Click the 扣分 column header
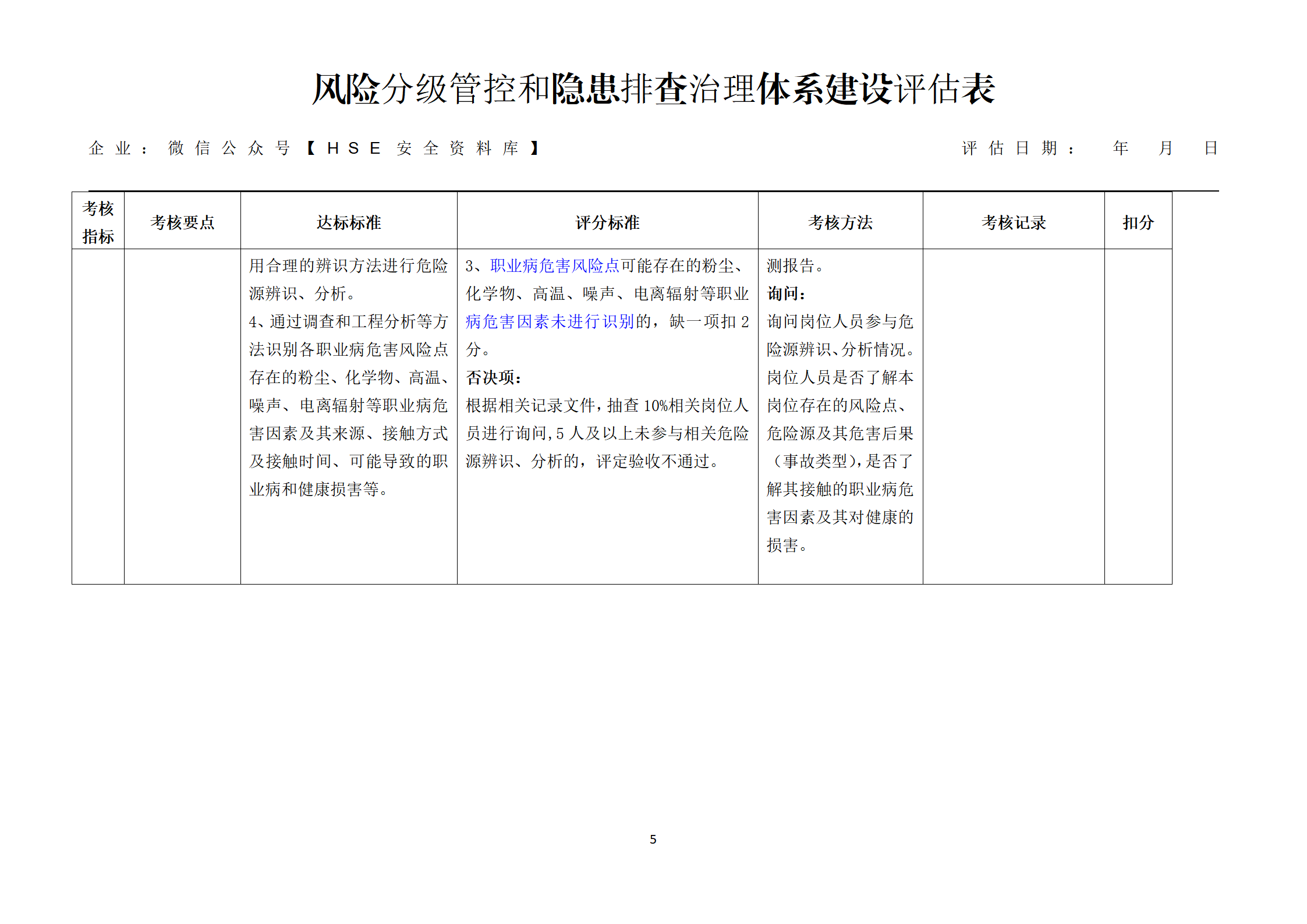Viewport: 1307px width, 924px height. (x=1138, y=222)
